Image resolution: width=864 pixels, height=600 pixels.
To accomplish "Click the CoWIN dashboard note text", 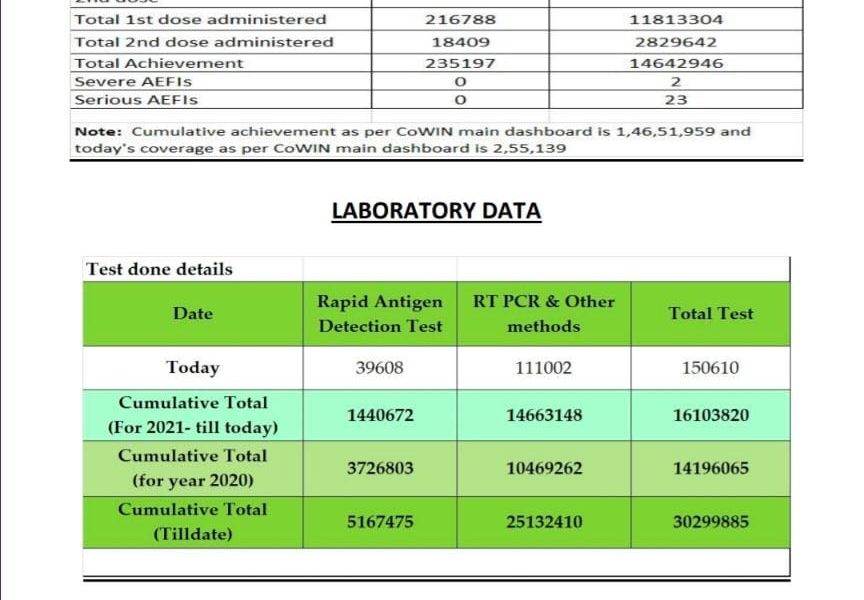I will [413, 140].
